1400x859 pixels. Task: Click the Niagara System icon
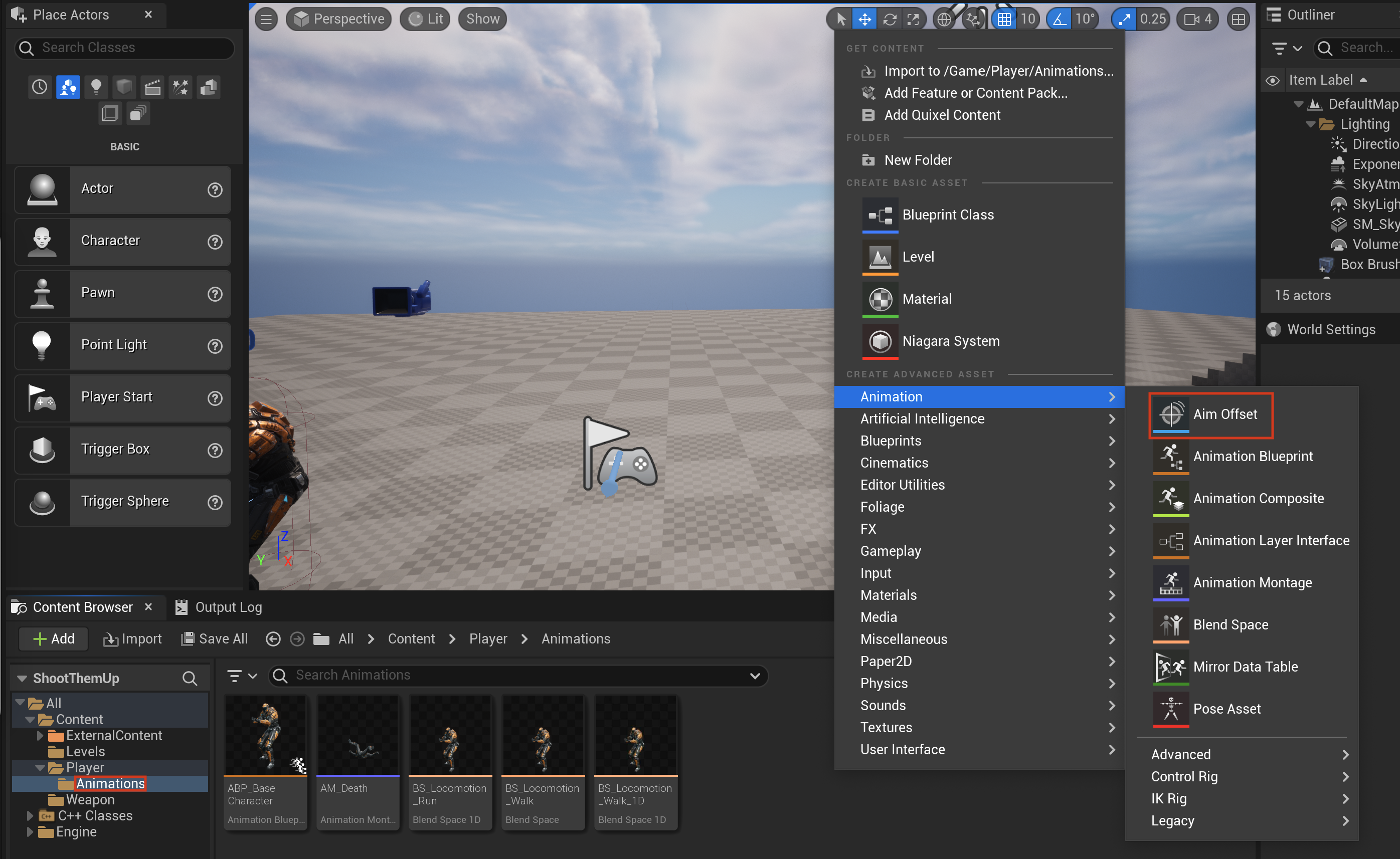880,341
